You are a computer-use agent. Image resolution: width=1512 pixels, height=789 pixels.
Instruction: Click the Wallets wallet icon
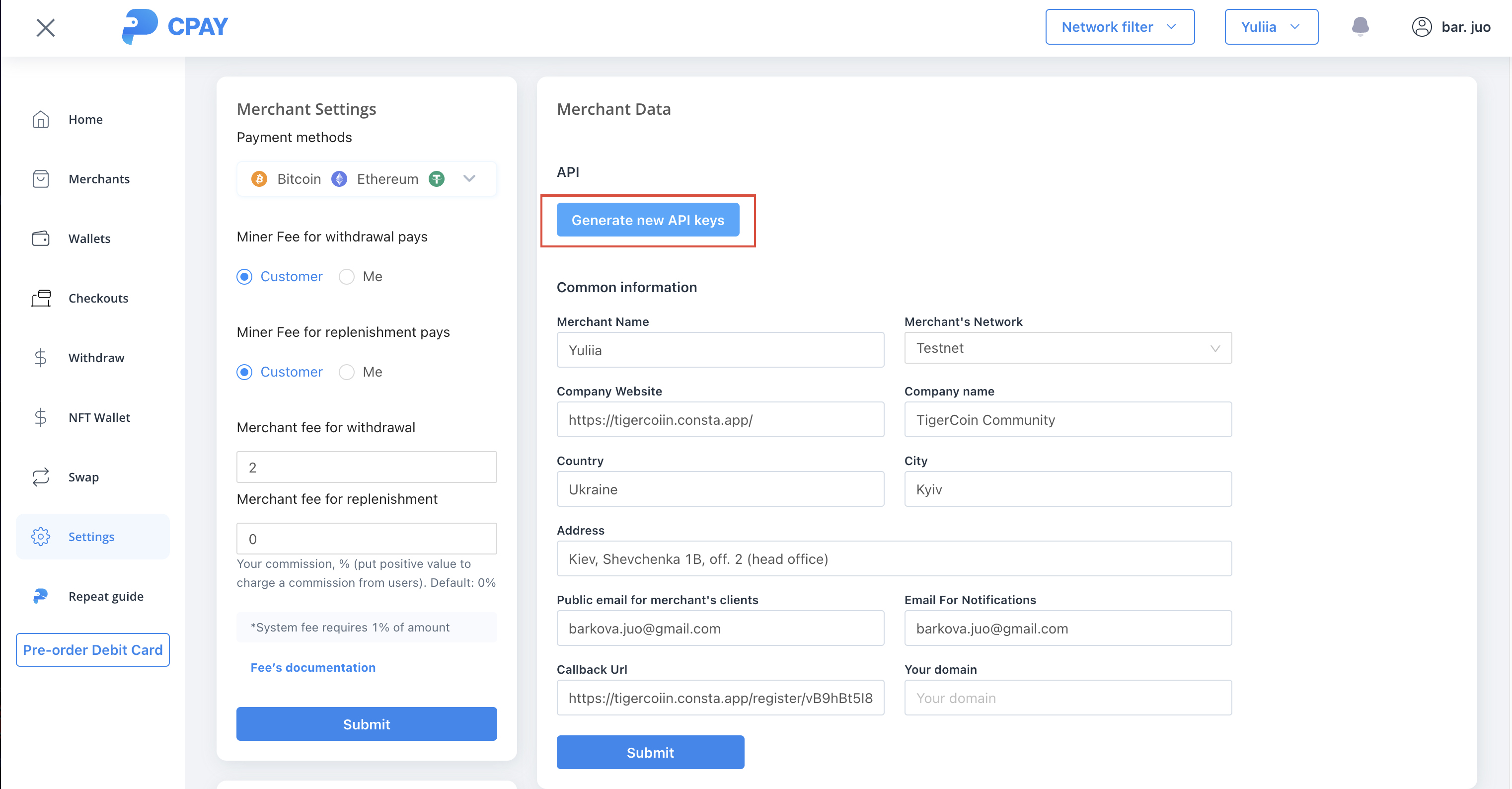tap(41, 238)
